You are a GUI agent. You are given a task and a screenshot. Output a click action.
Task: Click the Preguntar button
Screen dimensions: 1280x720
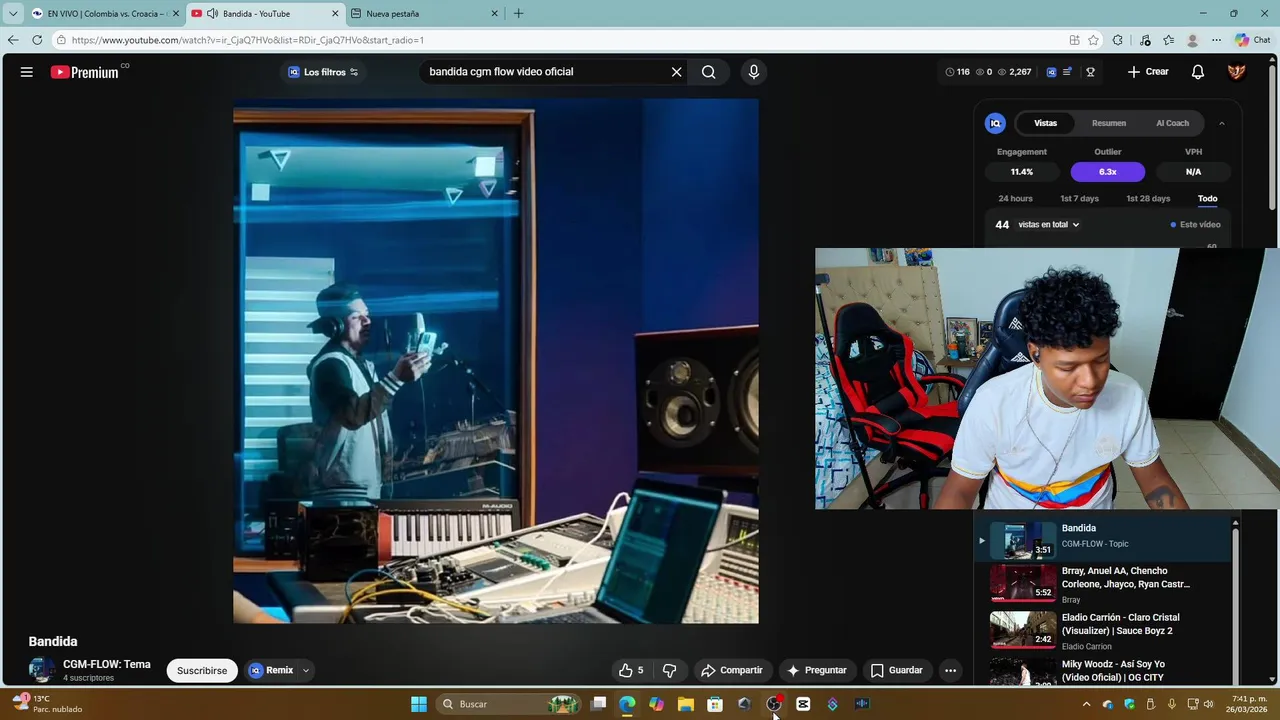coord(816,670)
